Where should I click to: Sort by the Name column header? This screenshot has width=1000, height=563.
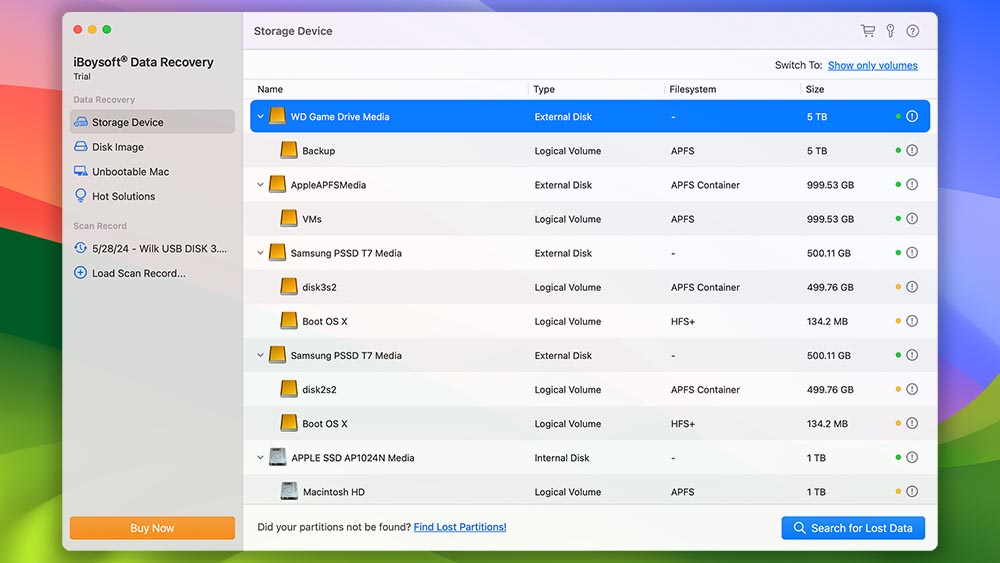[270, 89]
